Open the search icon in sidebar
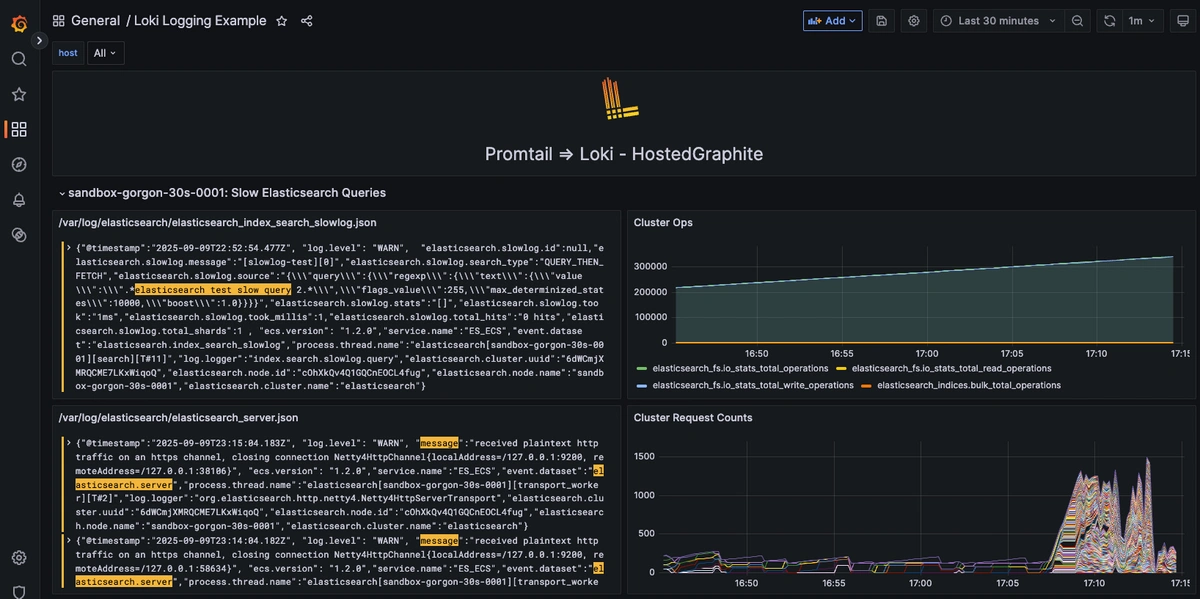The width and height of the screenshot is (1200, 599). pos(19,59)
